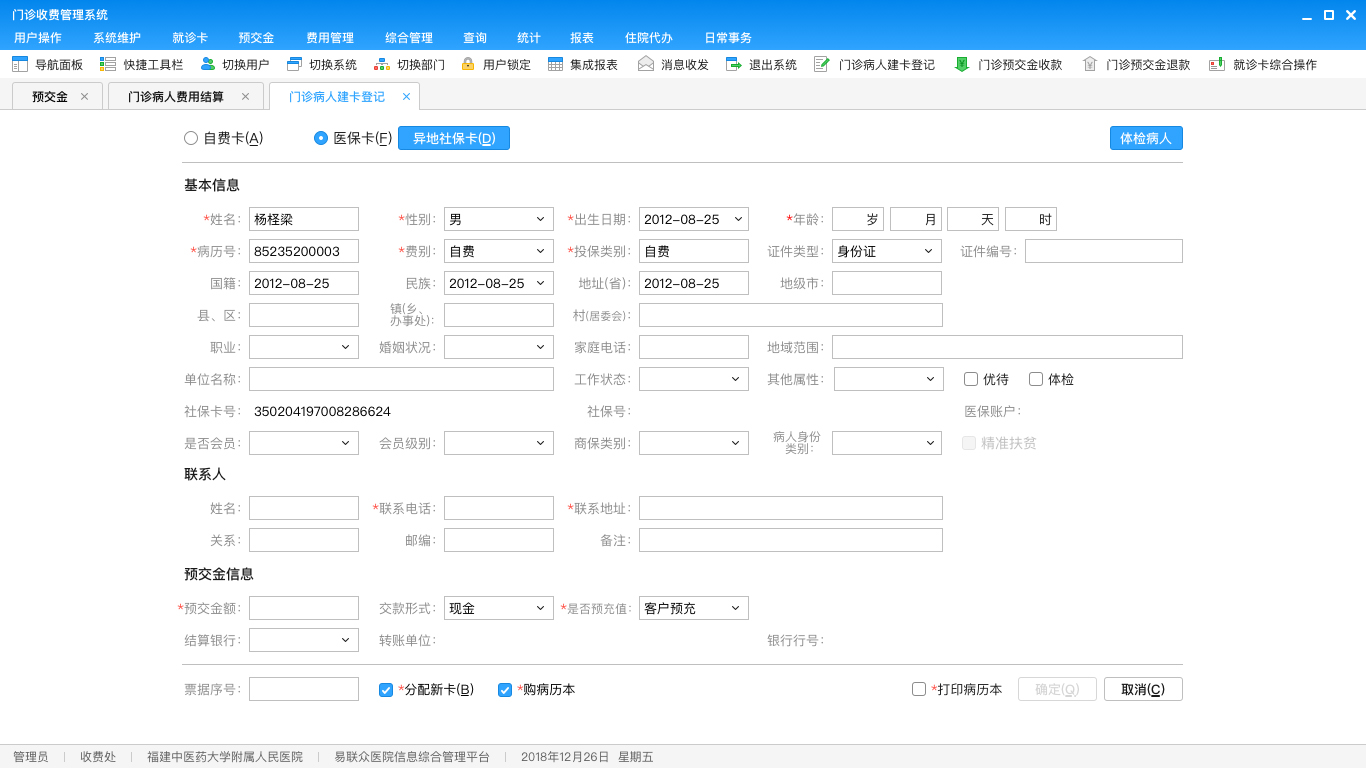
Task: Open the 日常事务 menu
Action: [728, 38]
